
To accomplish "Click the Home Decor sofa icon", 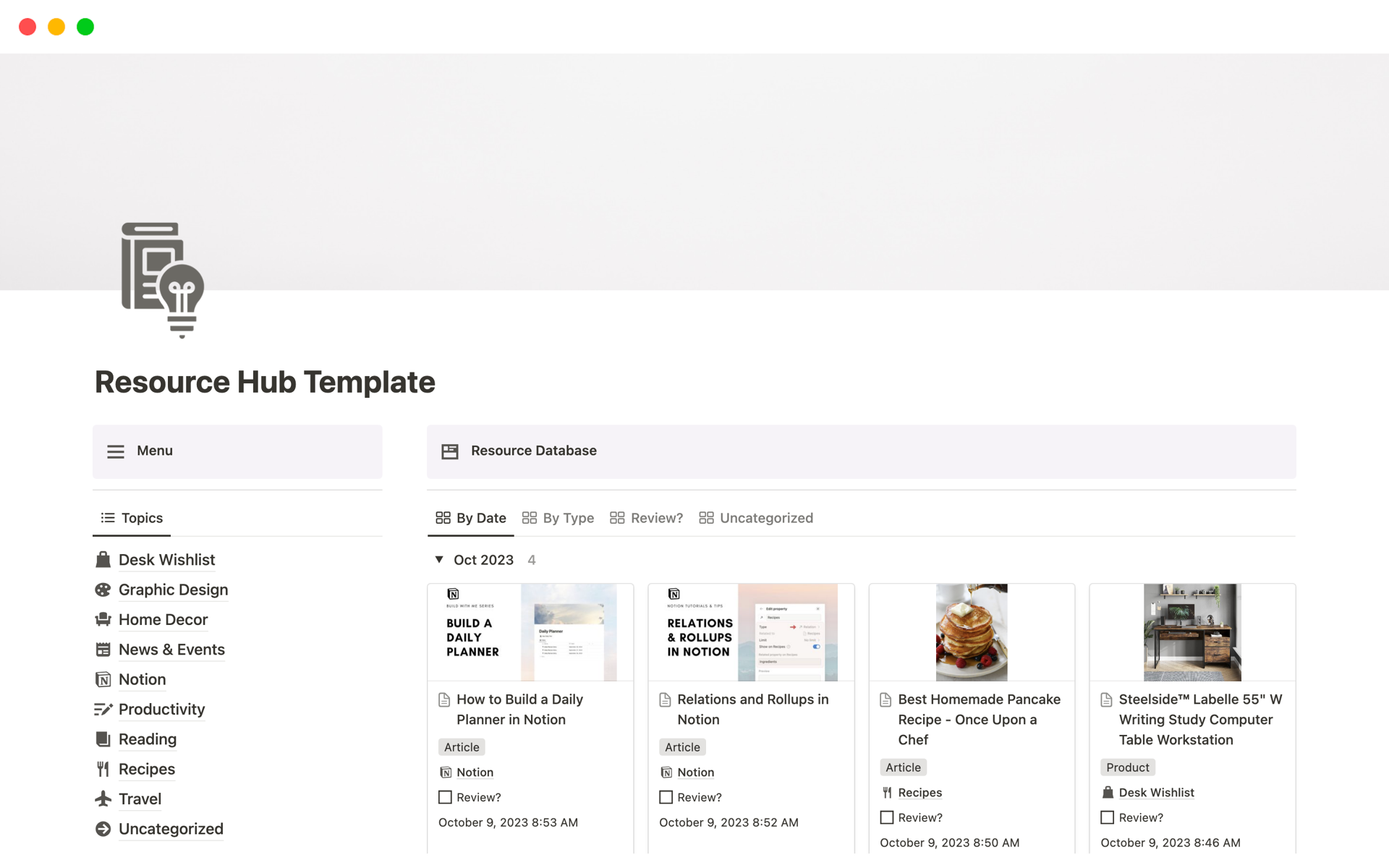I will [103, 620].
